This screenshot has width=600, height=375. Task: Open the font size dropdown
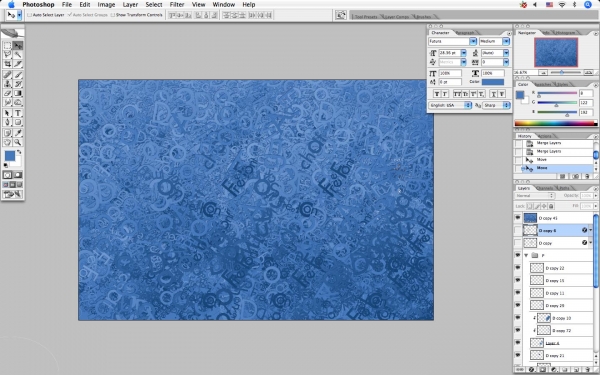point(463,53)
